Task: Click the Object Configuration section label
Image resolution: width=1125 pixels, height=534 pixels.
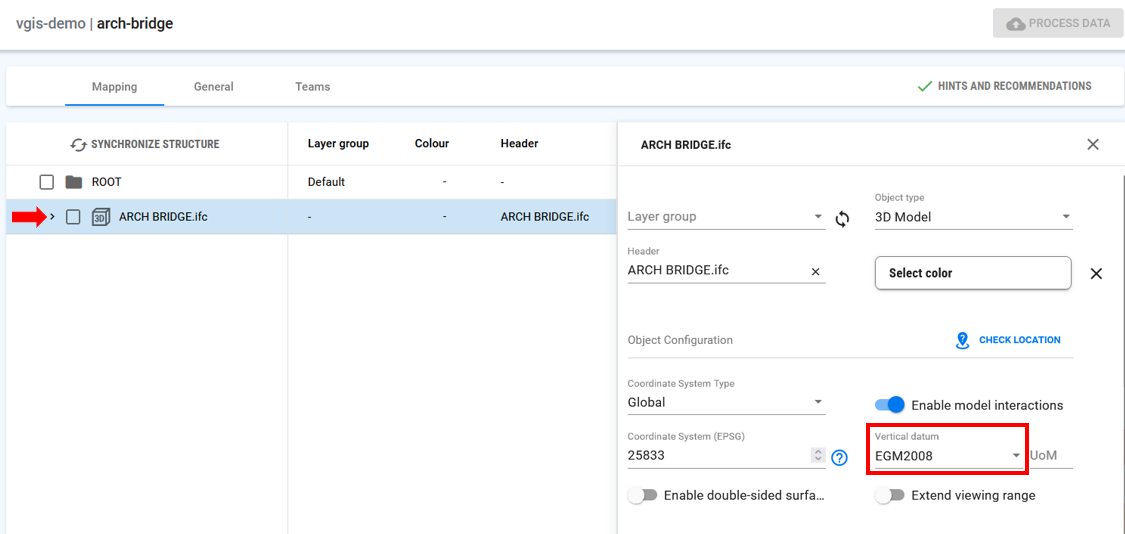Action: point(680,340)
